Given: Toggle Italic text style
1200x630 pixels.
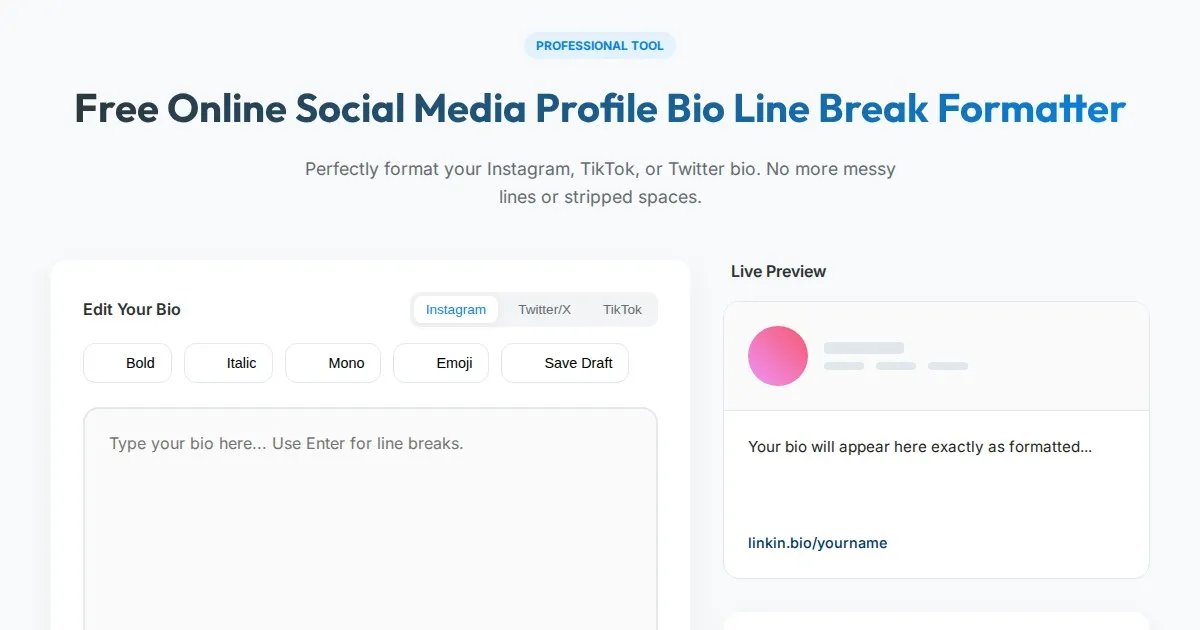Looking at the screenshot, I should [229, 363].
